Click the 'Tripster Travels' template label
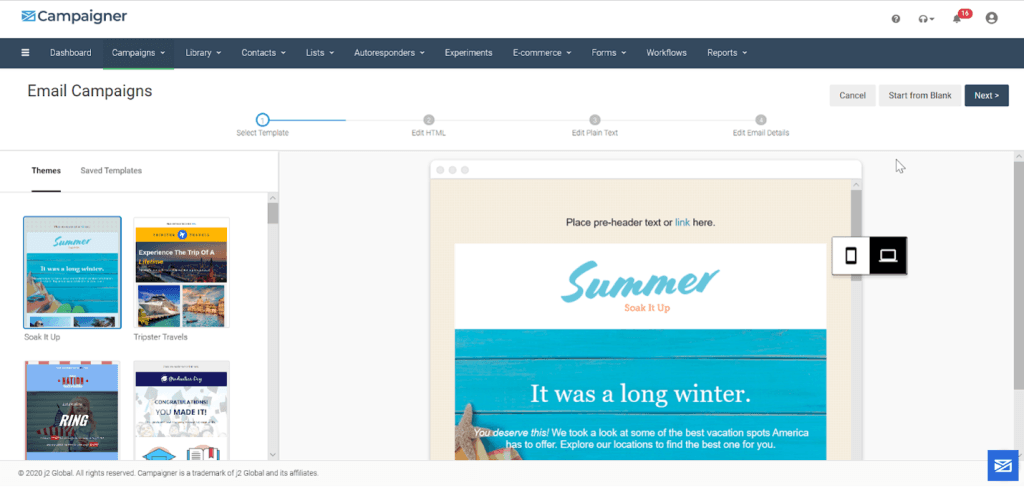Screen dimensions: 1024x488 point(160,337)
